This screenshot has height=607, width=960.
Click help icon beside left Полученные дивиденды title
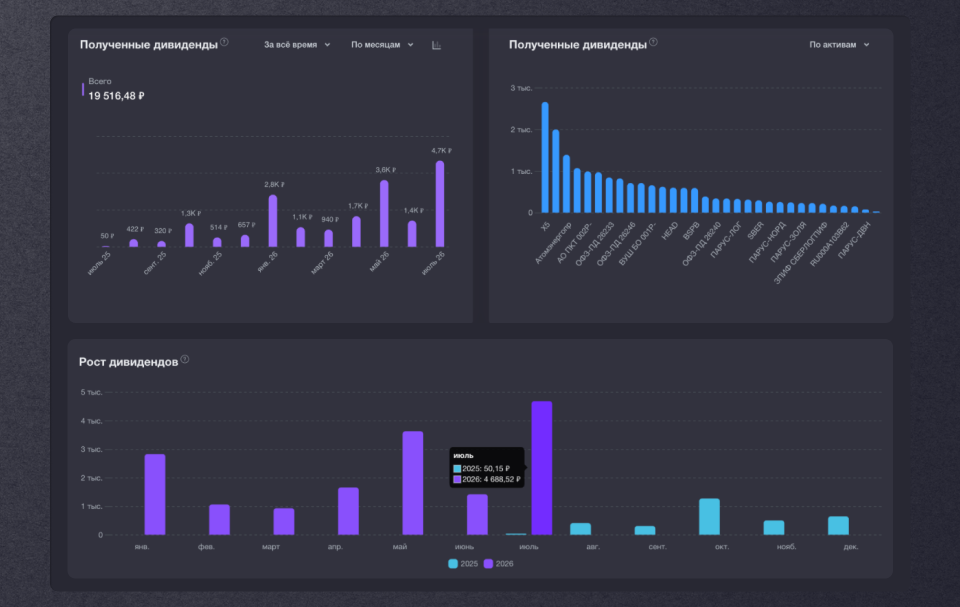[x=225, y=42]
